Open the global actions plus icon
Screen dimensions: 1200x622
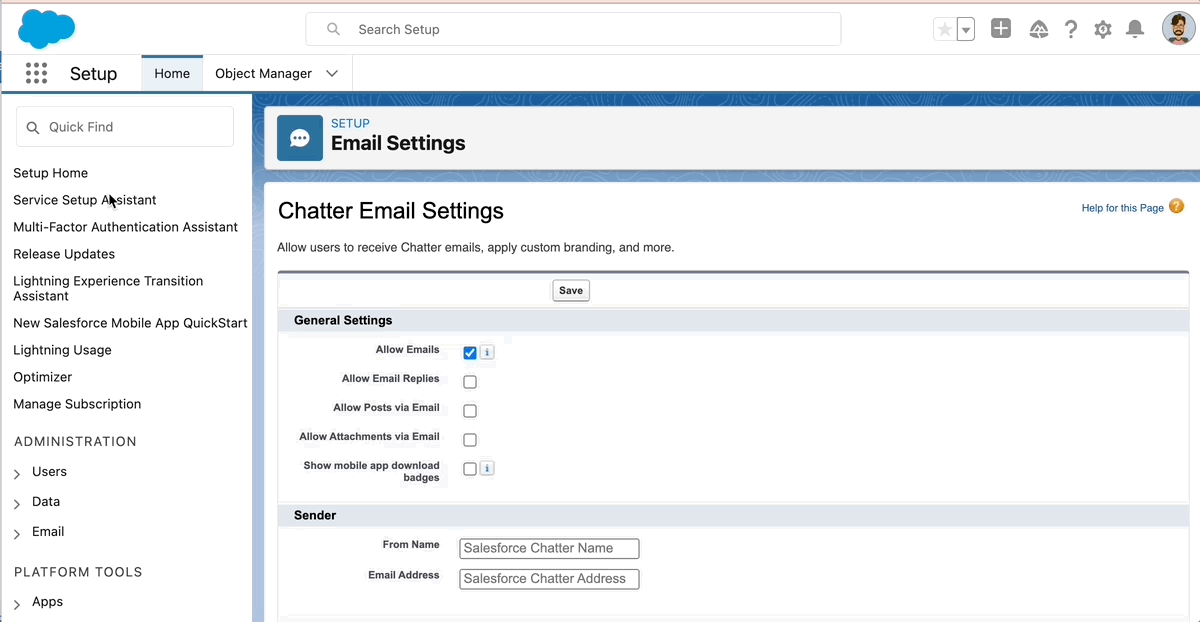click(x=1001, y=29)
